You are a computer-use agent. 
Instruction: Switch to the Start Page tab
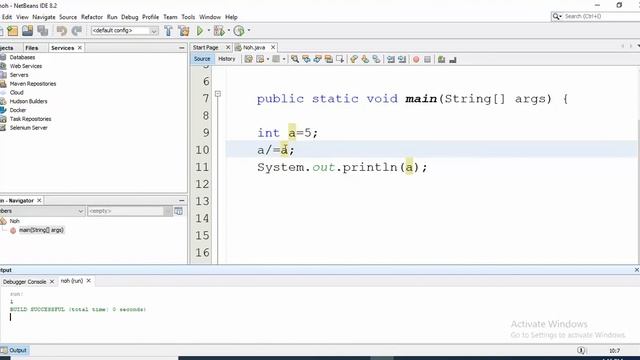[x=206, y=48]
